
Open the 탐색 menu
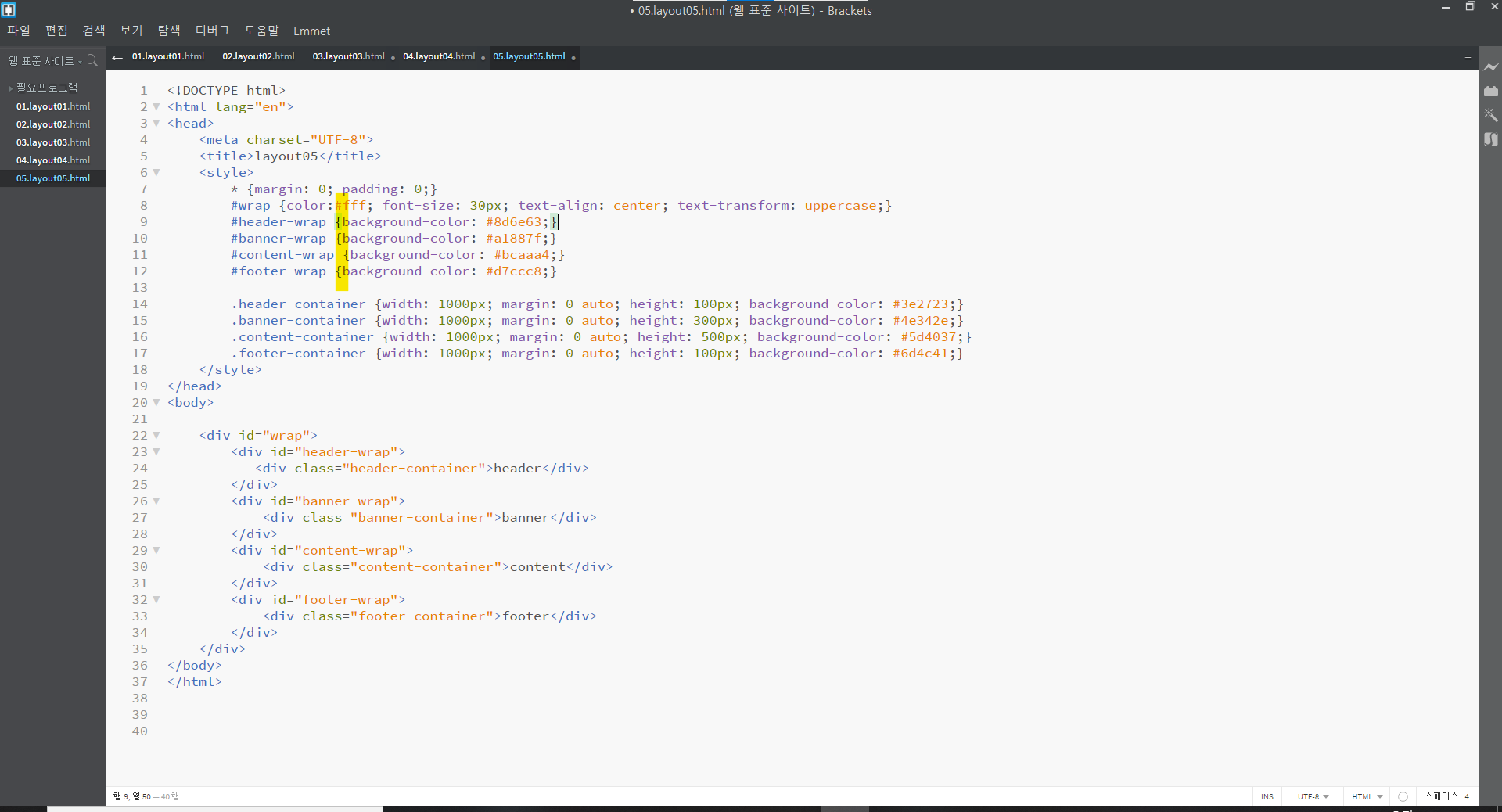click(169, 31)
